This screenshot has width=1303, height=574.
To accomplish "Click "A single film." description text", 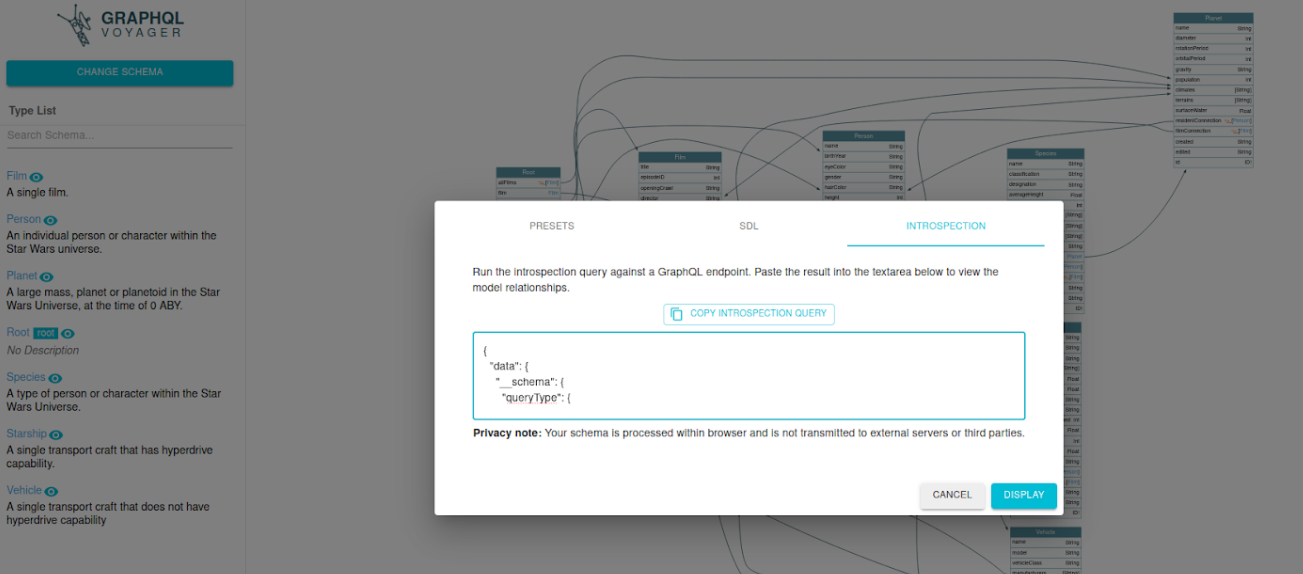I will click(37, 193).
